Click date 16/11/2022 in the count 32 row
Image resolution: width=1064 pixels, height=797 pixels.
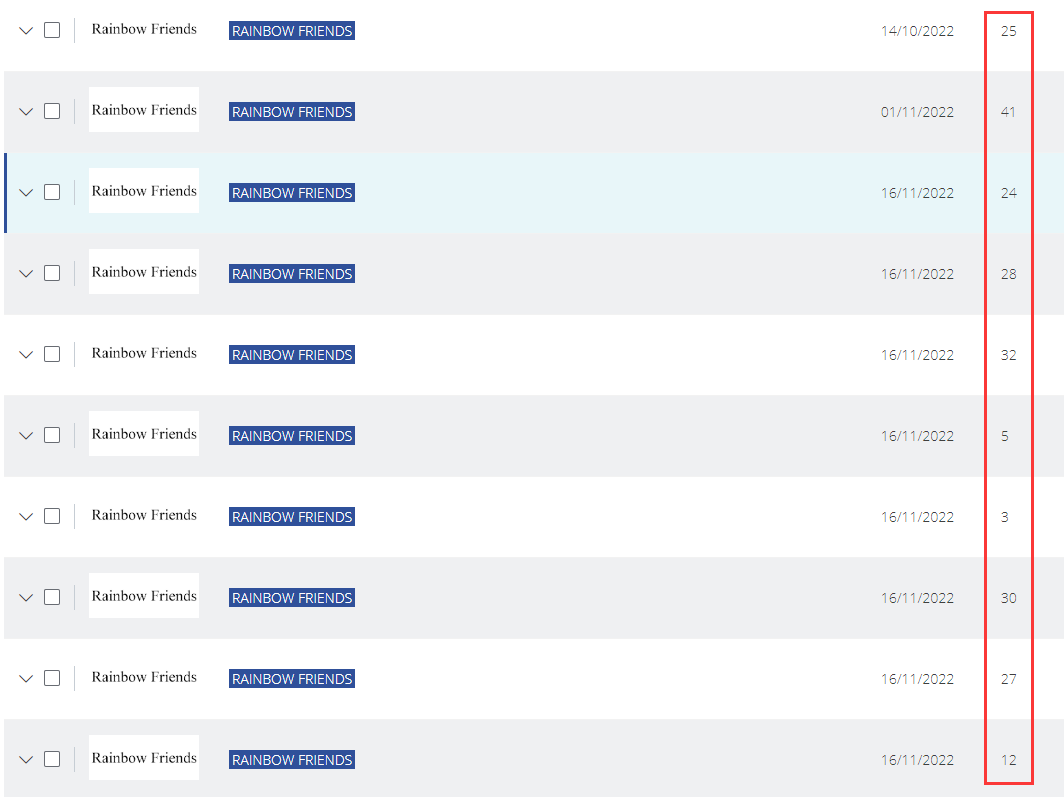pyautogui.click(x=917, y=355)
